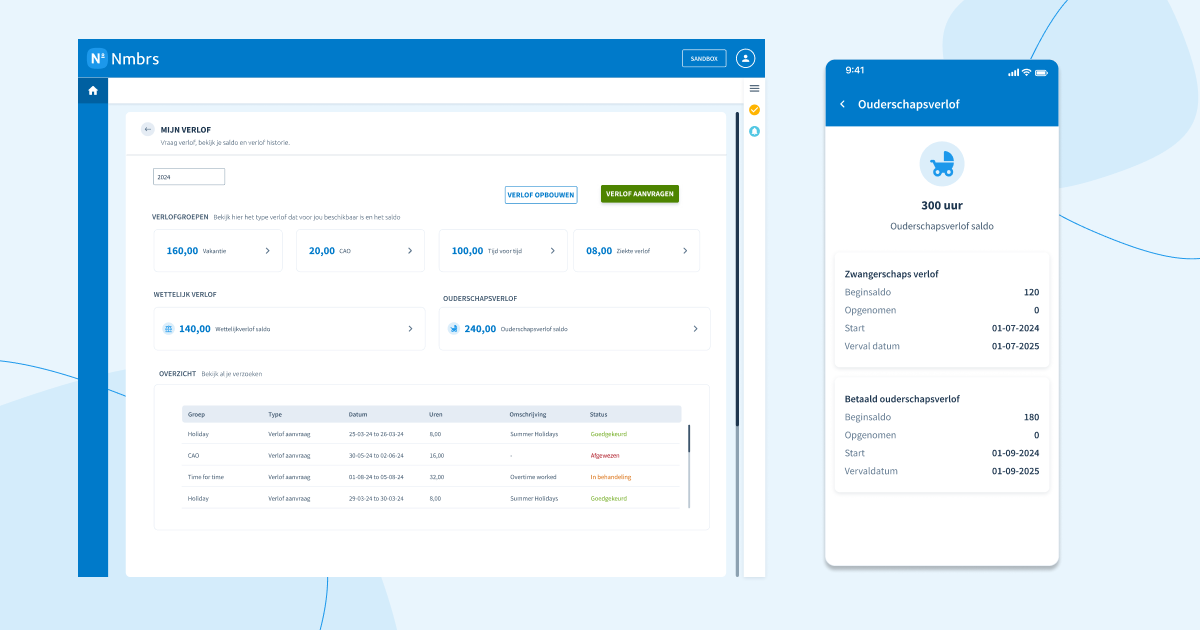
Task: Click the Afgewezen status in CAO row
Action: coord(606,455)
